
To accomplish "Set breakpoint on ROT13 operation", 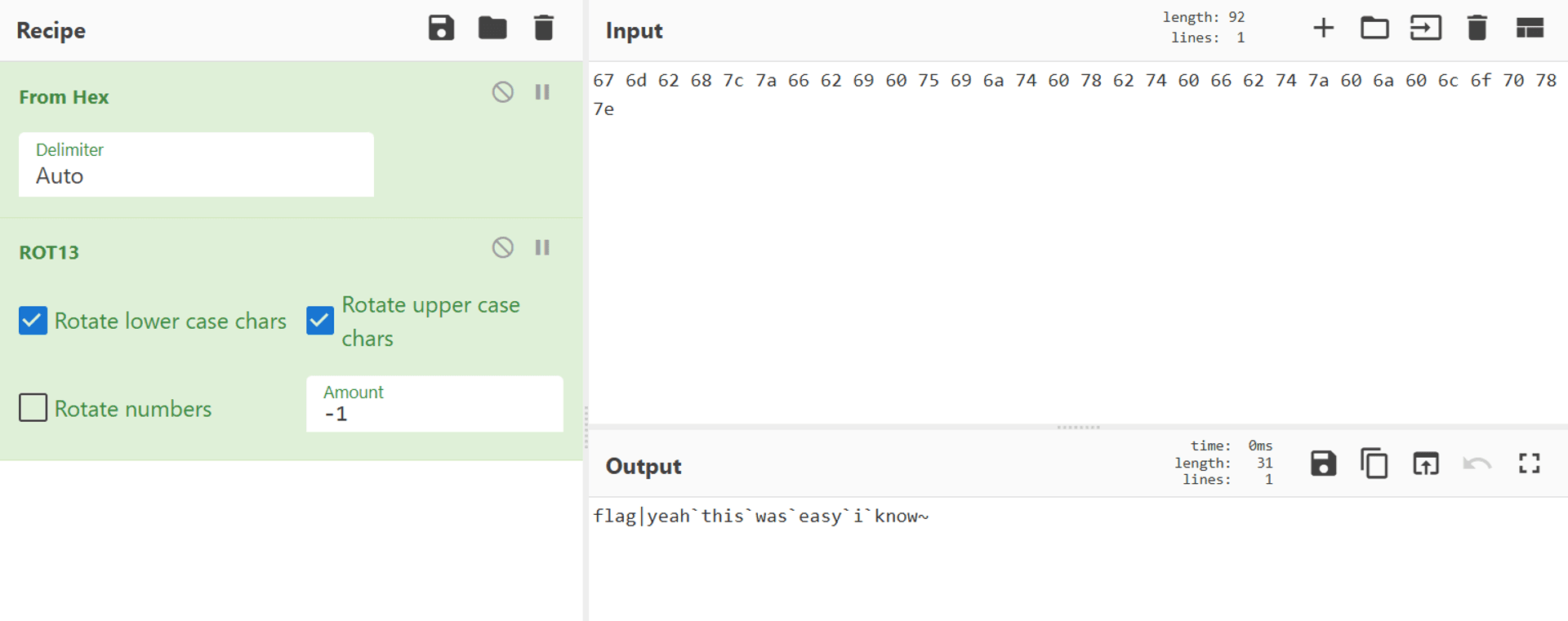I will (x=542, y=247).
